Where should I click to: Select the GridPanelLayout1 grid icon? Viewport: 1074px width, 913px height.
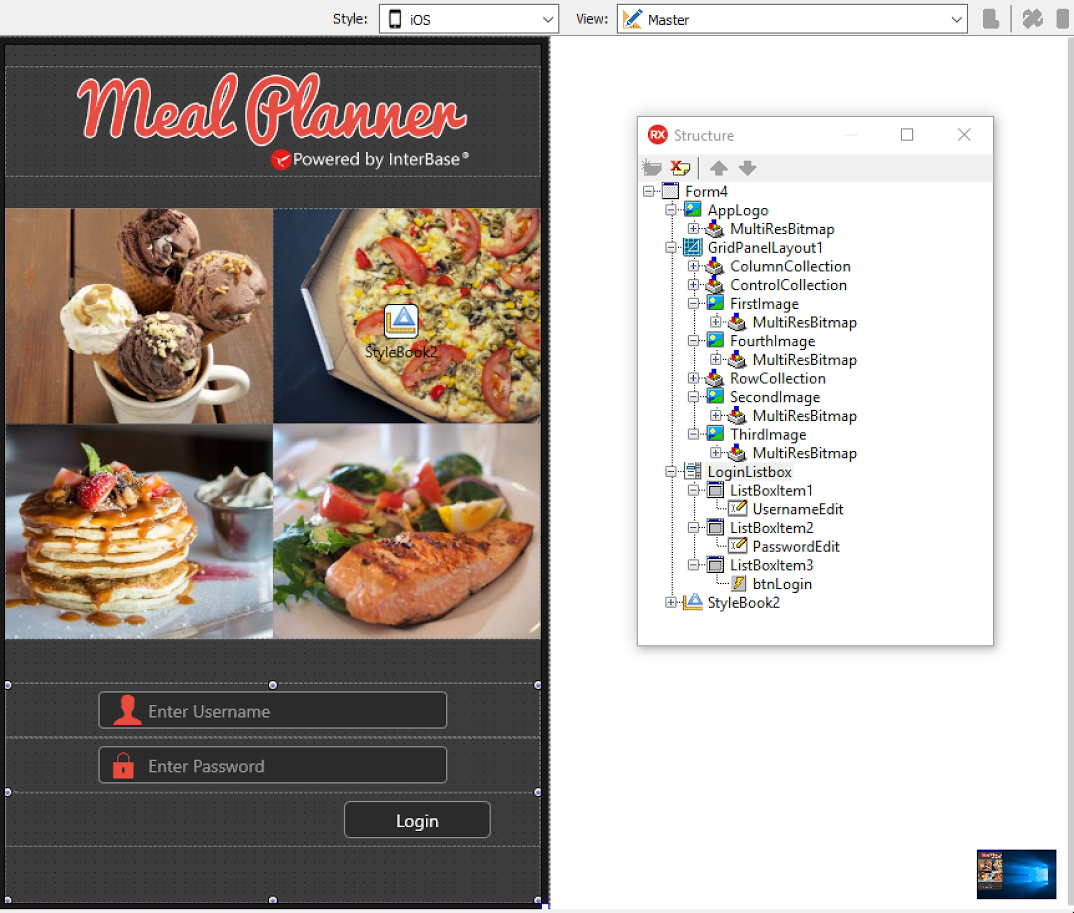(693, 247)
